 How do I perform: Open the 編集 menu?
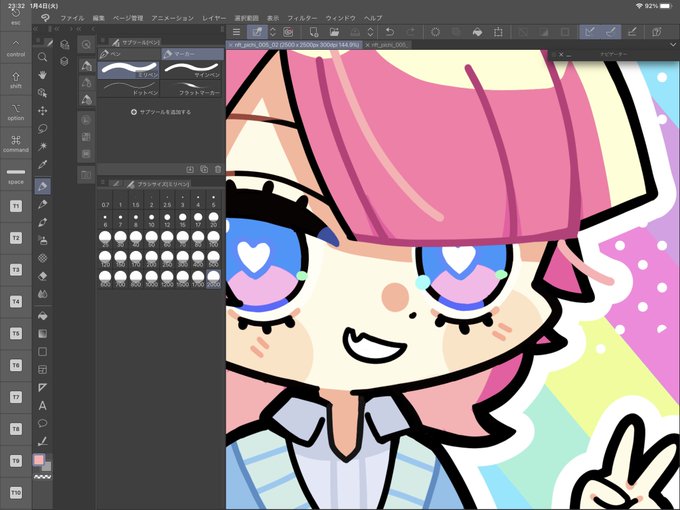[99, 18]
